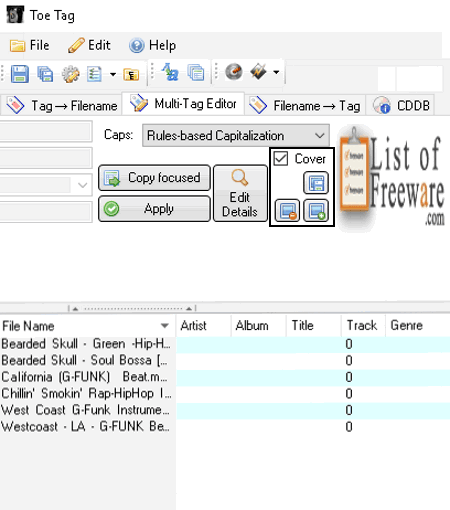Screen dimensions: 450x510
Task: Click the disc burn toolbar icon
Action: (234, 72)
